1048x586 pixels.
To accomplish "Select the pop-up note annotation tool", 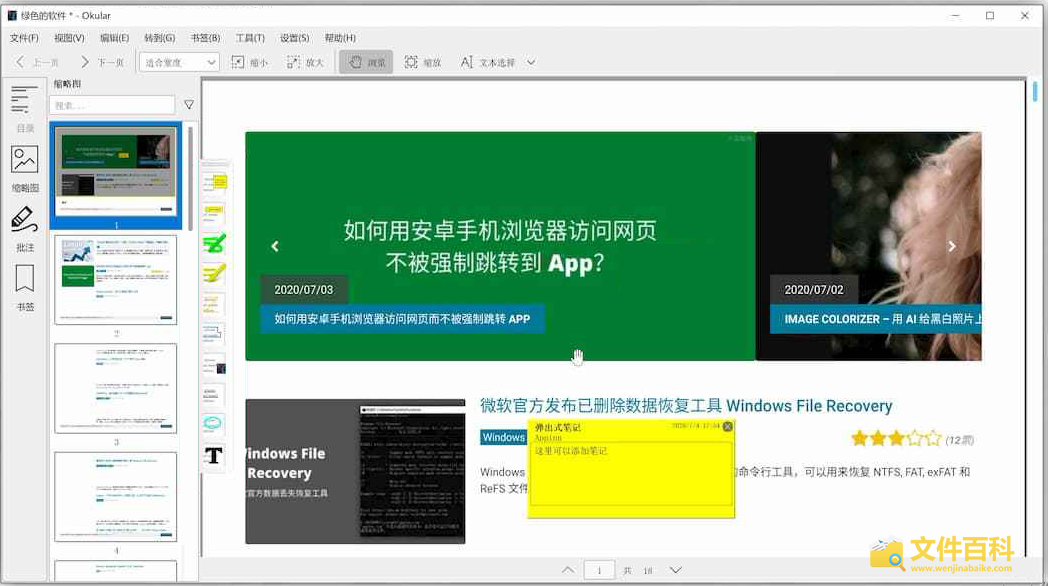I will point(214,182).
